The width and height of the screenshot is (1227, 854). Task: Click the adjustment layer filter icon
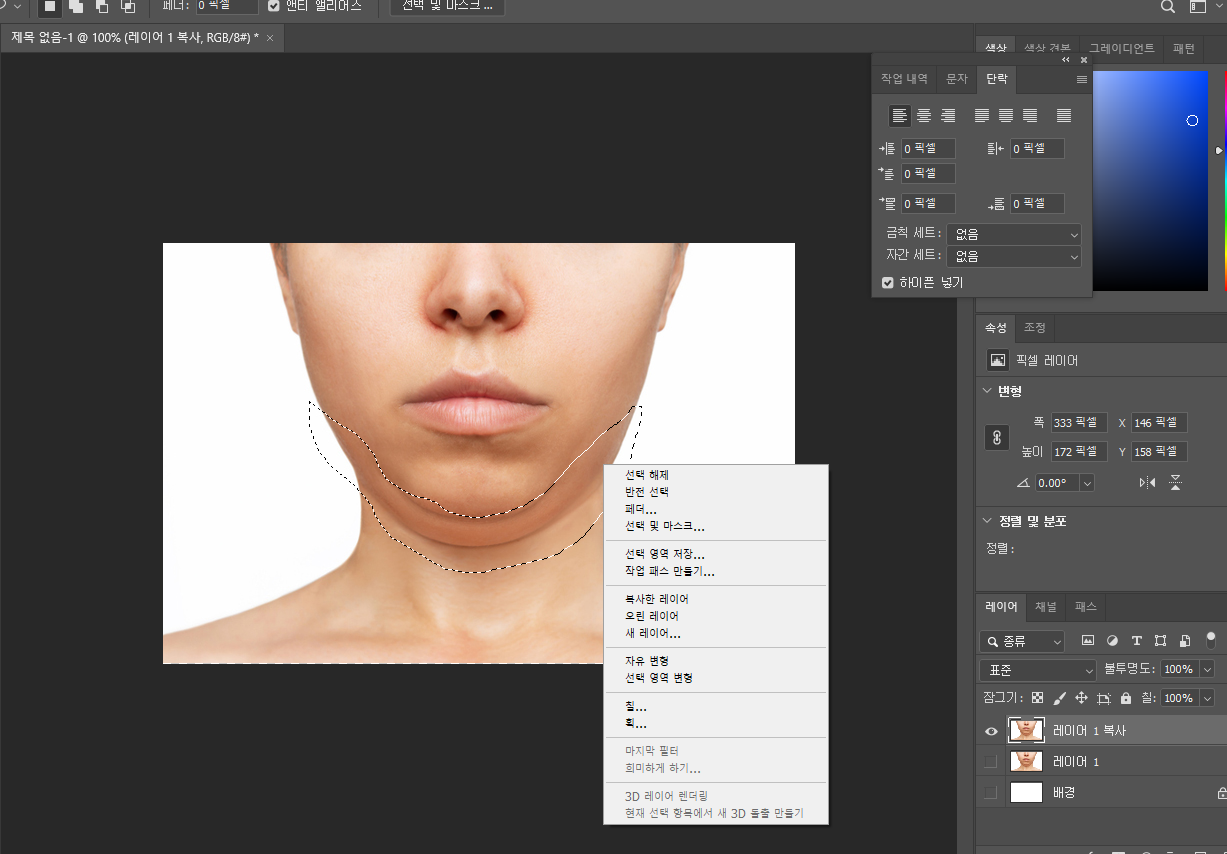click(1112, 641)
